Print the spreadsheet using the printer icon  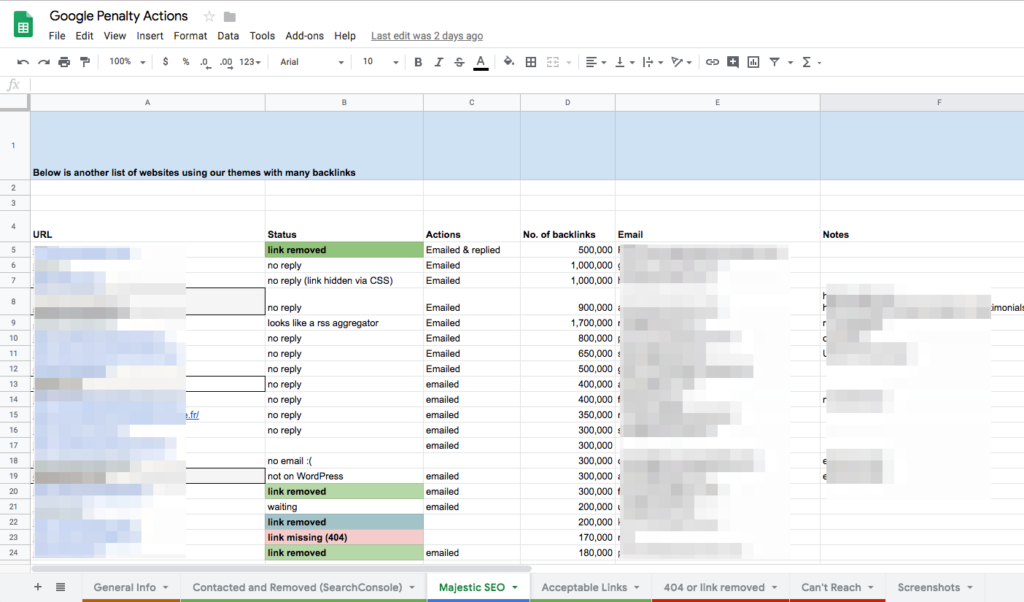(x=64, y=62)
